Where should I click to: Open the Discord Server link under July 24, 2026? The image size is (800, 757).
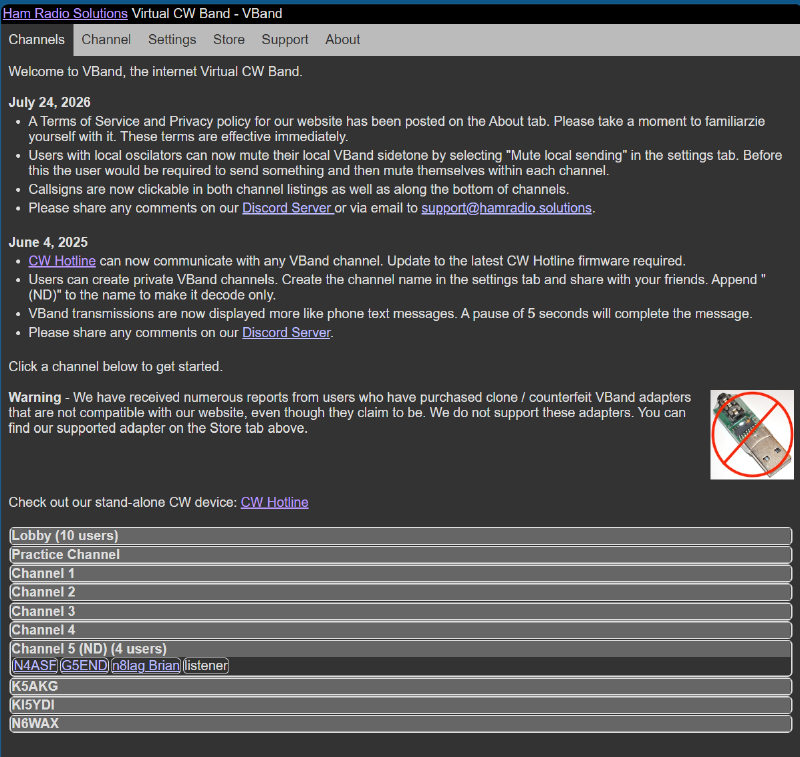coord(288,208)
